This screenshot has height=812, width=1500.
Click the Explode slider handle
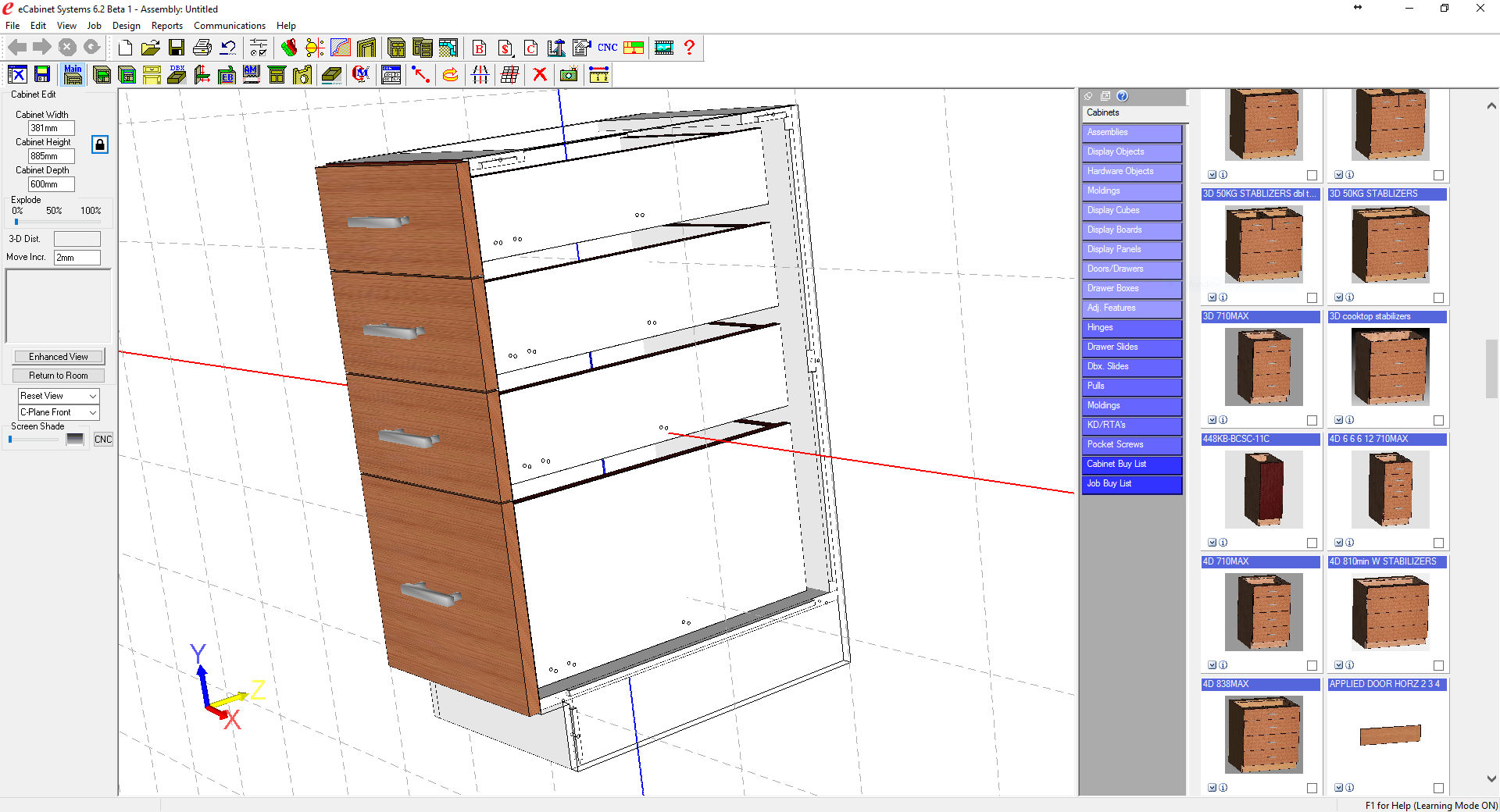pos(16,222)
